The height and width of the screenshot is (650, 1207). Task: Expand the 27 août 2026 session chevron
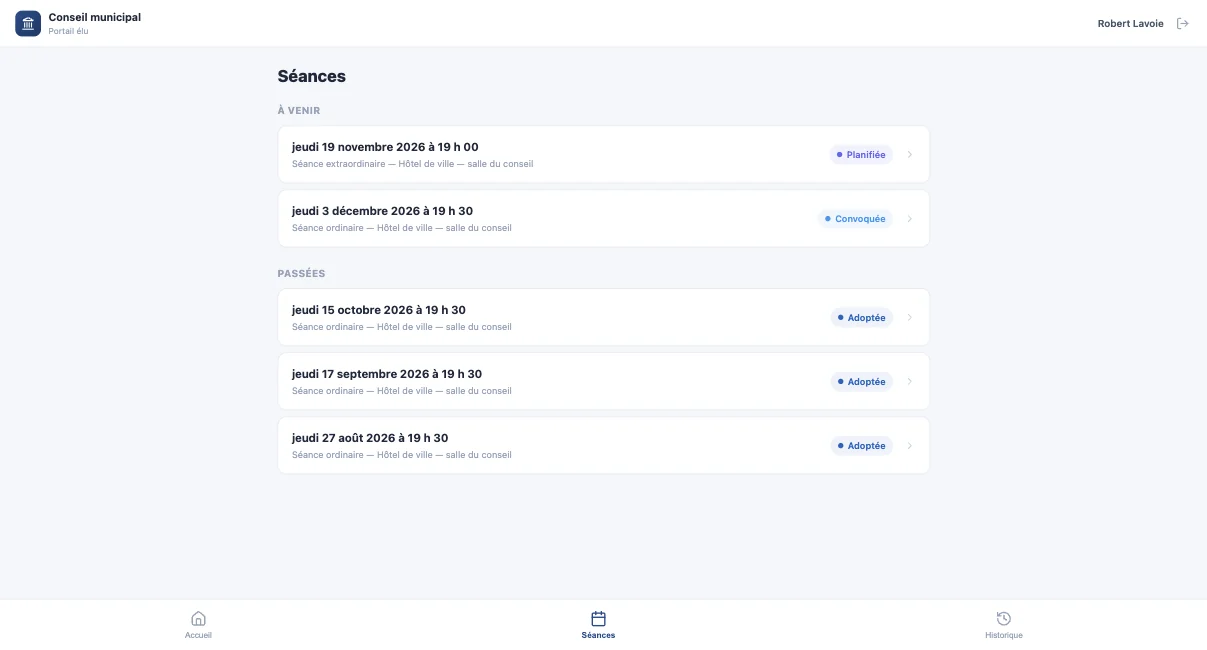910,446
